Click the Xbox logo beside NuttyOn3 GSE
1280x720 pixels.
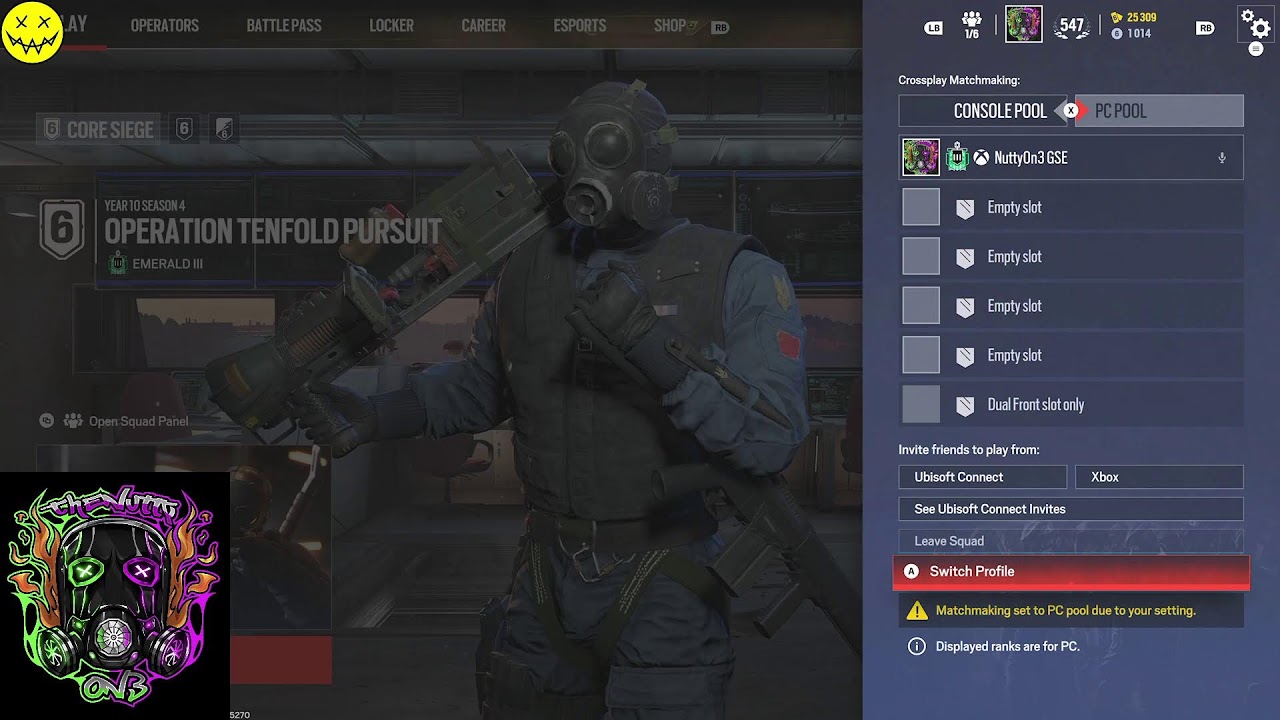pos(981,158)
